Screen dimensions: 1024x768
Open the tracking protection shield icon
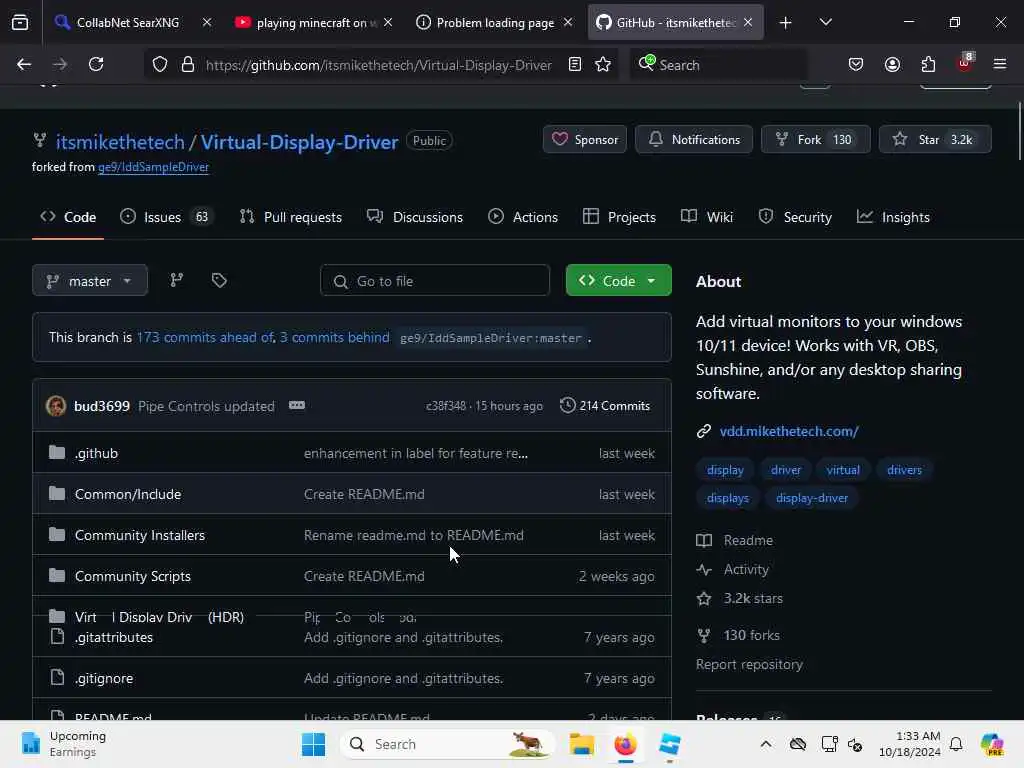[x=160, y=65]
